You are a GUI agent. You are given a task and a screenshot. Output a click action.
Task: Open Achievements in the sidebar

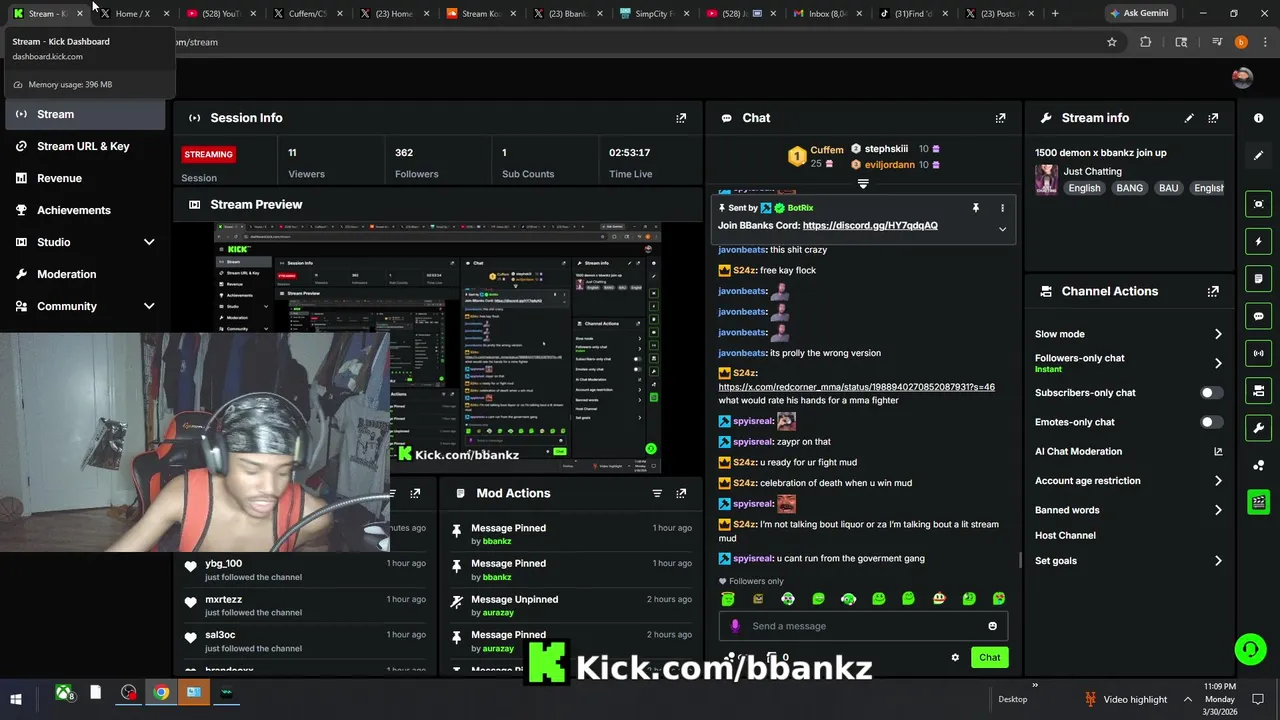pos(85,210)
